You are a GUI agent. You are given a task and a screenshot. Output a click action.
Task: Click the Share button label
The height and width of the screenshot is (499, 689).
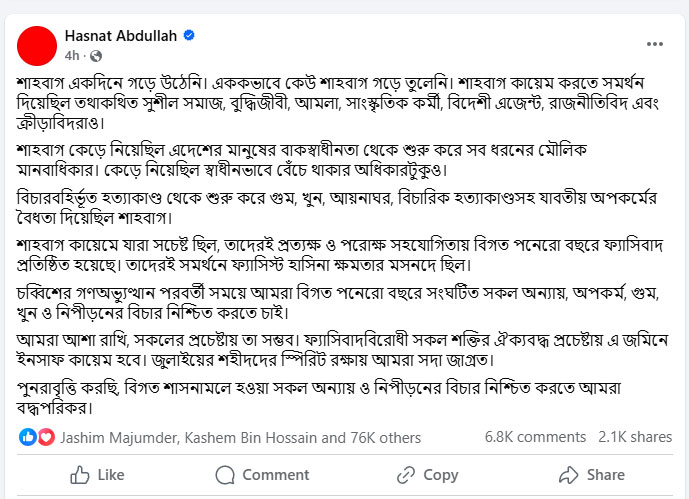(x=606, y=475)
